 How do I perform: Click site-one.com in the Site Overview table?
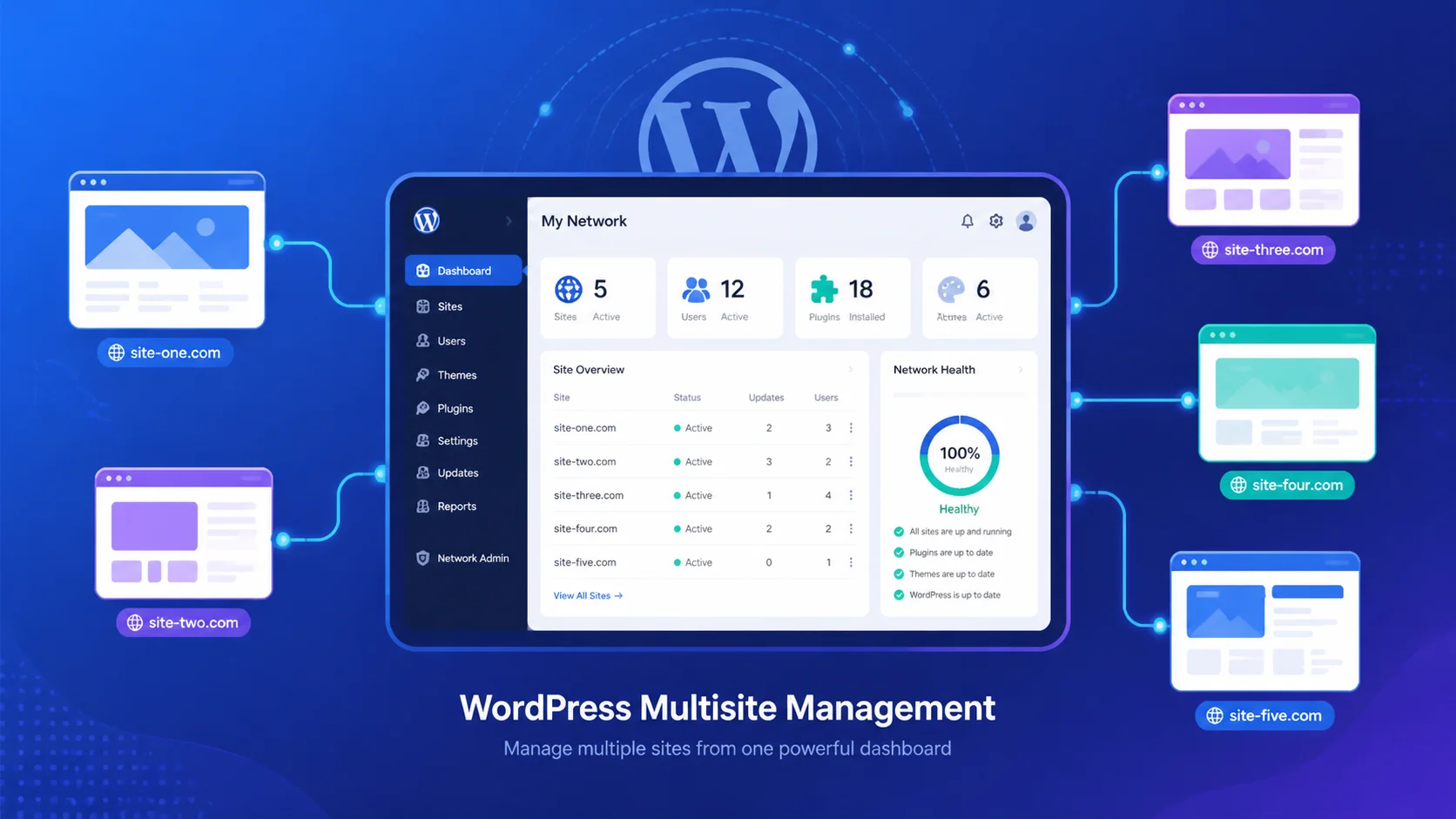584,428
